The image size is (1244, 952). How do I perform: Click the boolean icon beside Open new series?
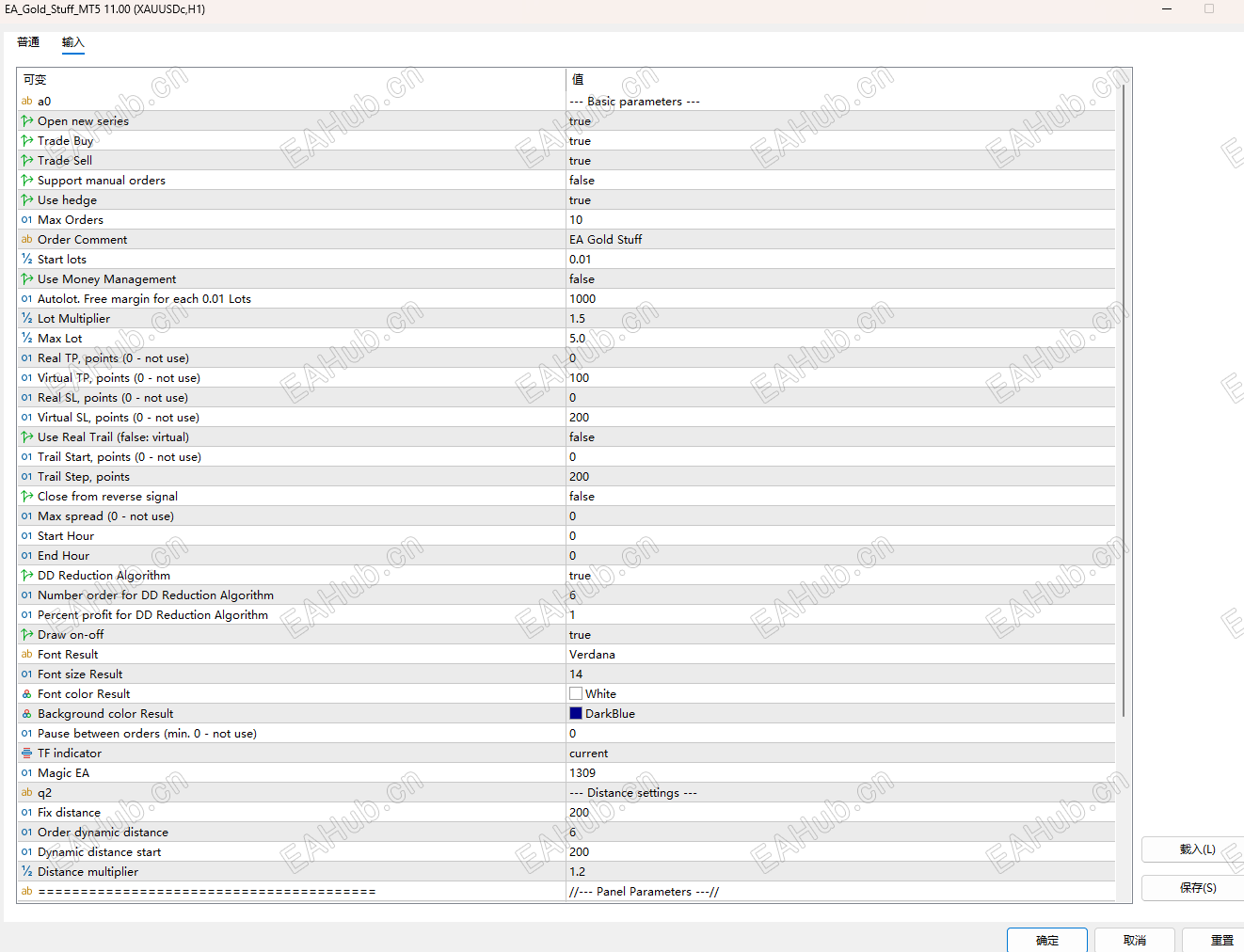(x=25, y=120)
